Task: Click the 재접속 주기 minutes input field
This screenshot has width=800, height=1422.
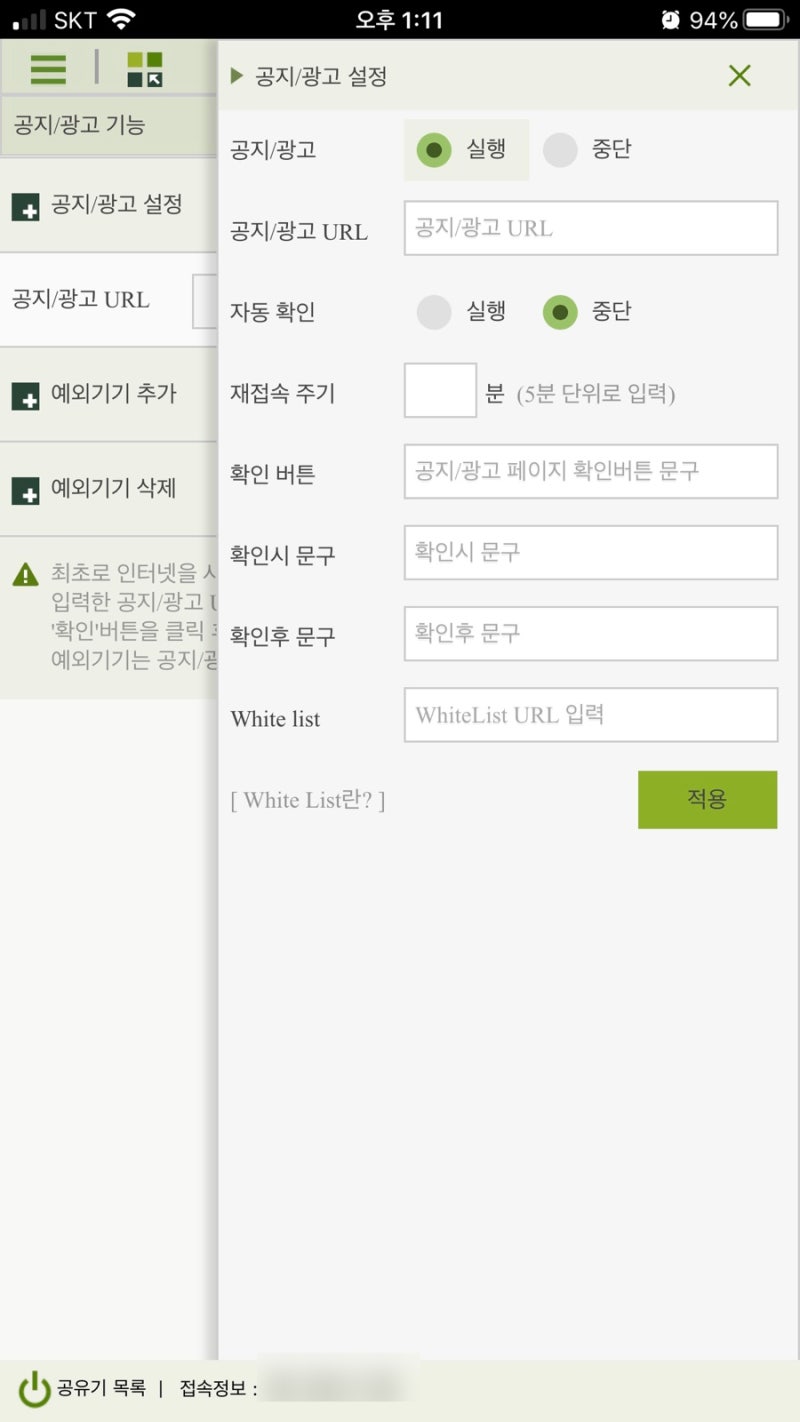Action: pos(440,390)
